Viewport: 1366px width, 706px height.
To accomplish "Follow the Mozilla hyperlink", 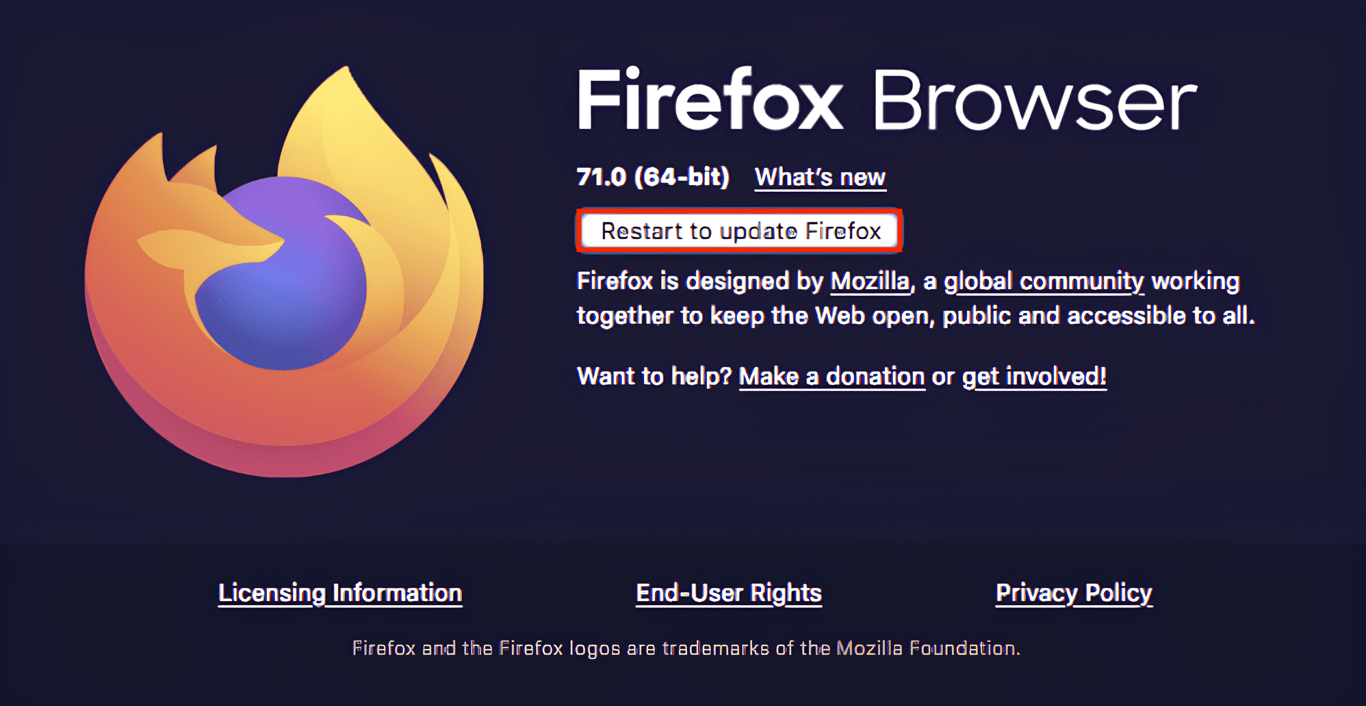I will (x=868, y=281).
